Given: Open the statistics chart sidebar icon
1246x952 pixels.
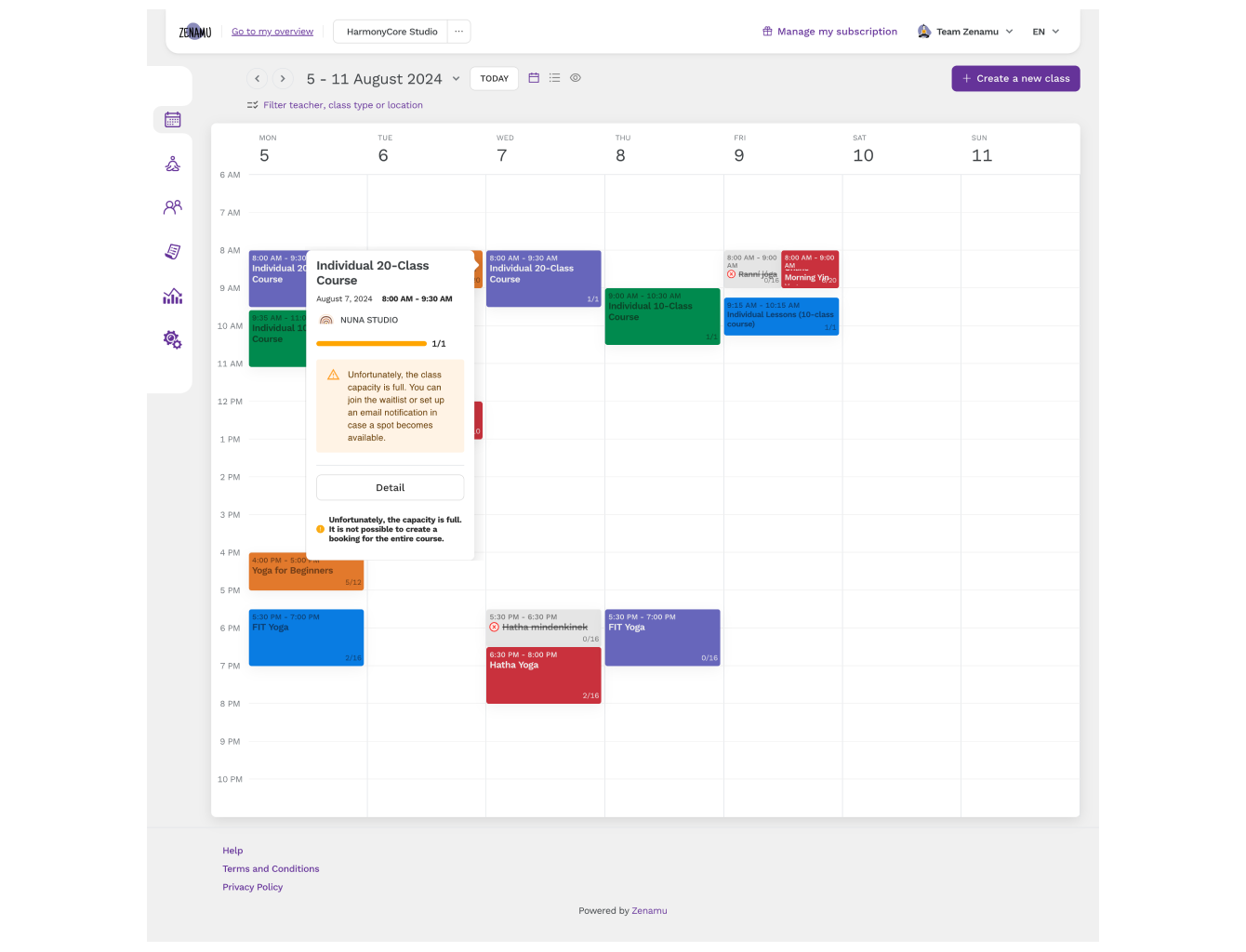Looking at the screenshot, I should coord(173,297).
